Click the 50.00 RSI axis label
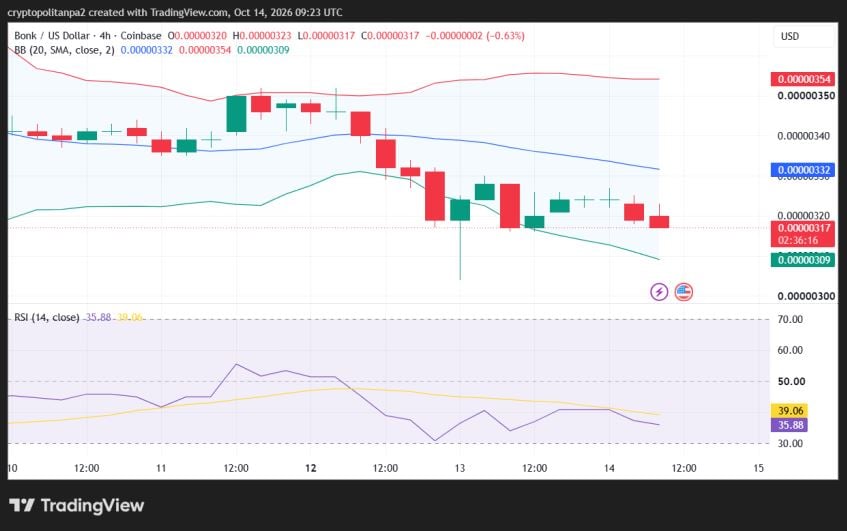Image resolution: width=847 pixels, height=531 pixels. tap(791, 381)
